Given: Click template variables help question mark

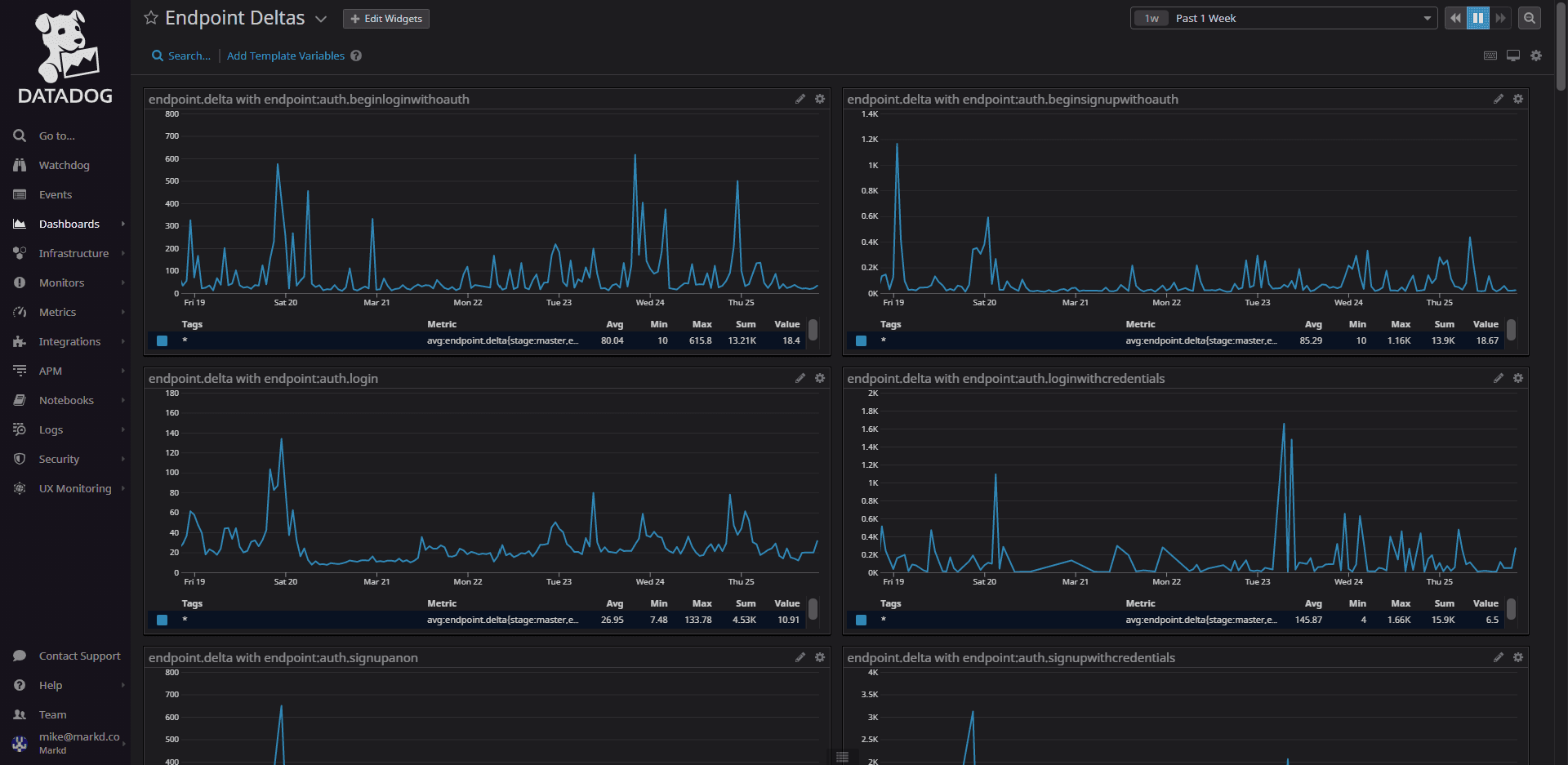Looking at the screenshot, I should click(x=356, y=56).
